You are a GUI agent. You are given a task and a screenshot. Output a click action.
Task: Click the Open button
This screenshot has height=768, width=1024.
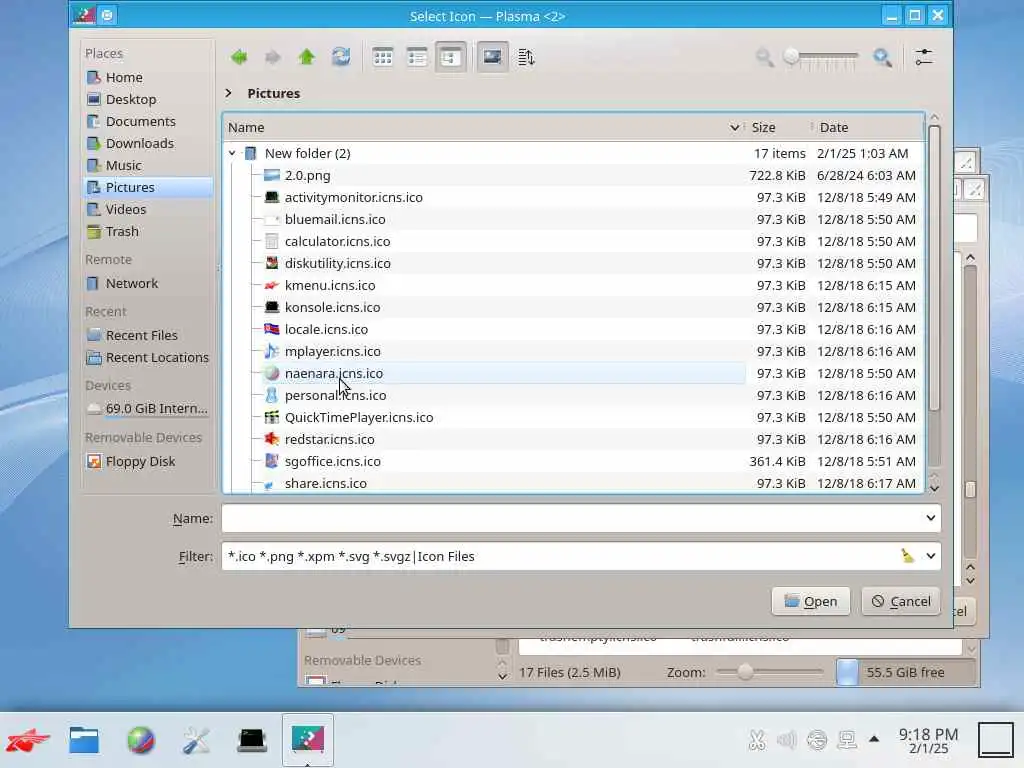tap(810, 601)
